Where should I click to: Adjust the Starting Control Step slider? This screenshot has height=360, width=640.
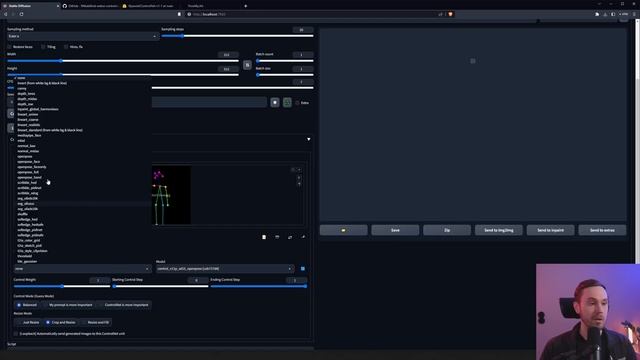pos(160,286)
